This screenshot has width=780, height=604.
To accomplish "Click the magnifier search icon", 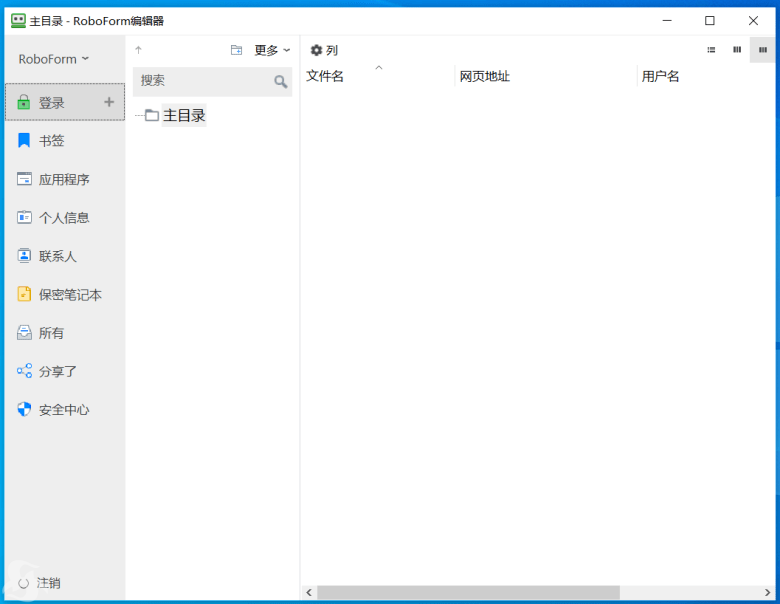I will coord(281,81).
